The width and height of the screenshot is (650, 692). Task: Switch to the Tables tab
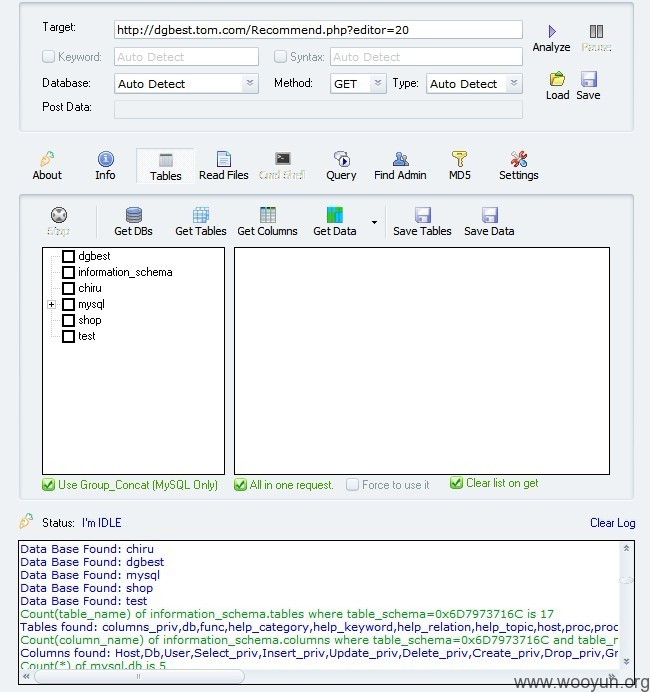165,166
